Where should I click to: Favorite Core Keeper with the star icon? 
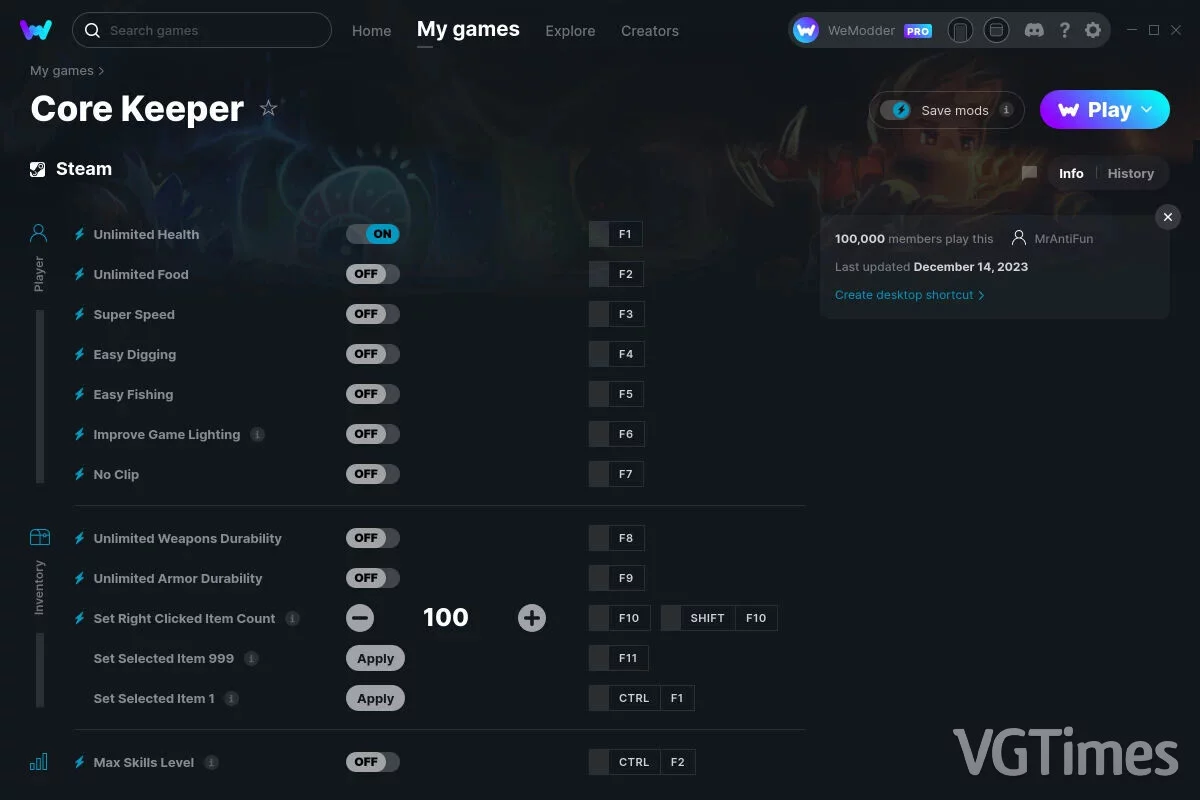(268, 108)
